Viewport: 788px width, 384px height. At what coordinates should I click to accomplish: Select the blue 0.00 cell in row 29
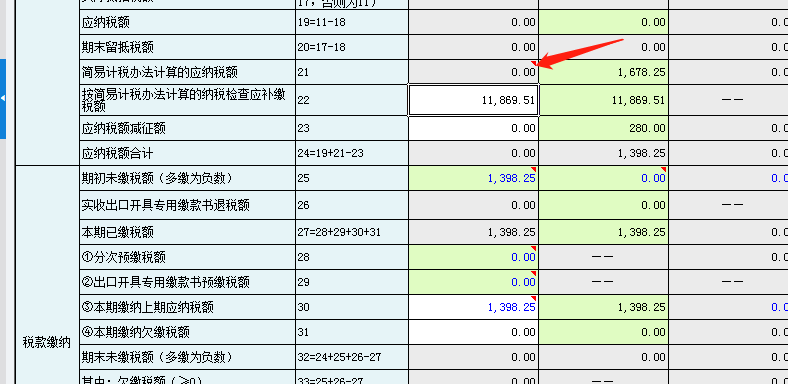click(x=473, y=282)
